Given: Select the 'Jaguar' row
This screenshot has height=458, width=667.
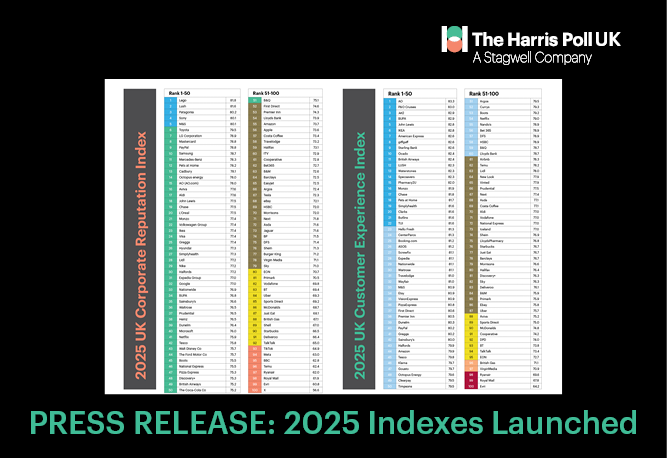Looking at the screenshot, I should (285, 230).
